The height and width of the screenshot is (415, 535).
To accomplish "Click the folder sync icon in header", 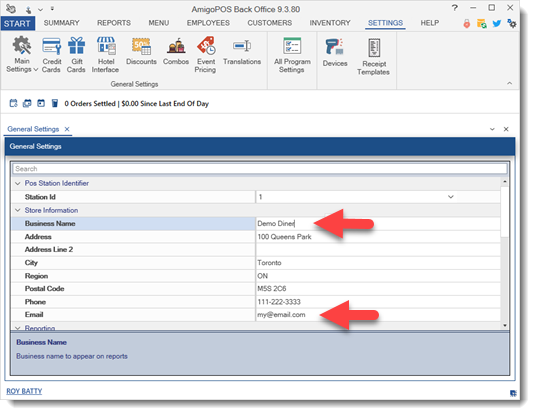I will 481,24.
